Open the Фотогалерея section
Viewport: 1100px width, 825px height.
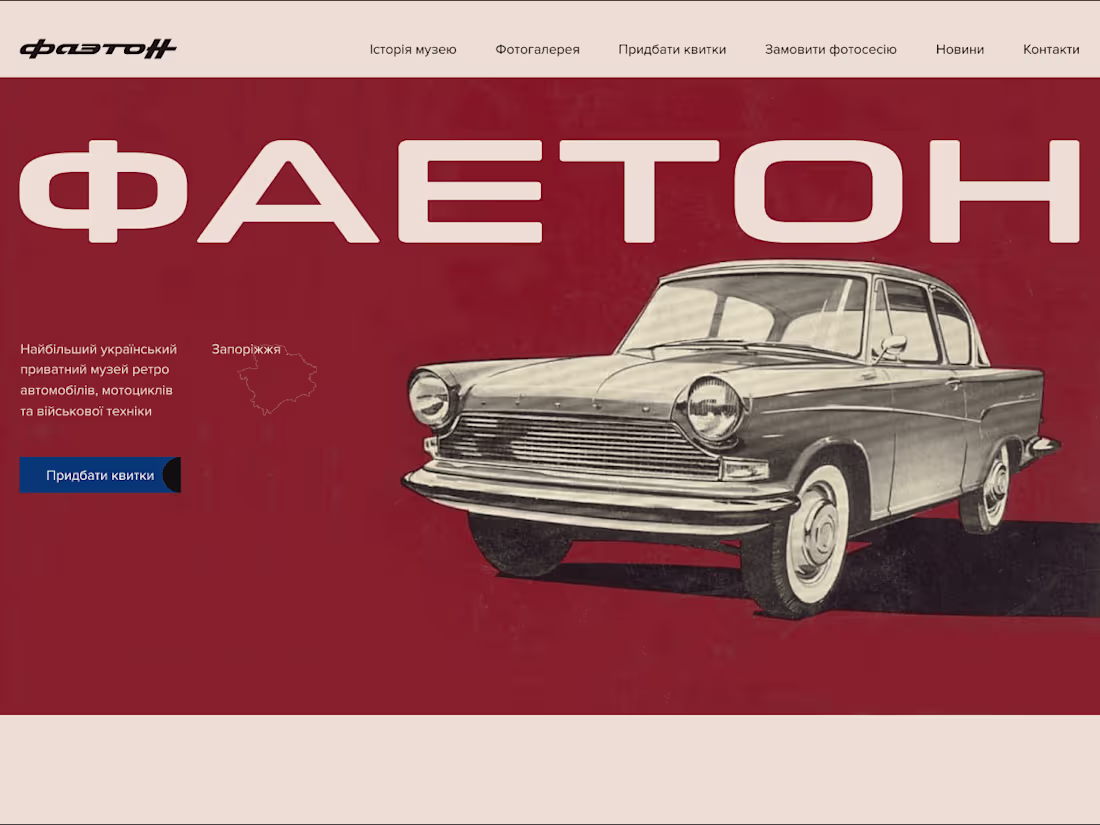point(536,49)
